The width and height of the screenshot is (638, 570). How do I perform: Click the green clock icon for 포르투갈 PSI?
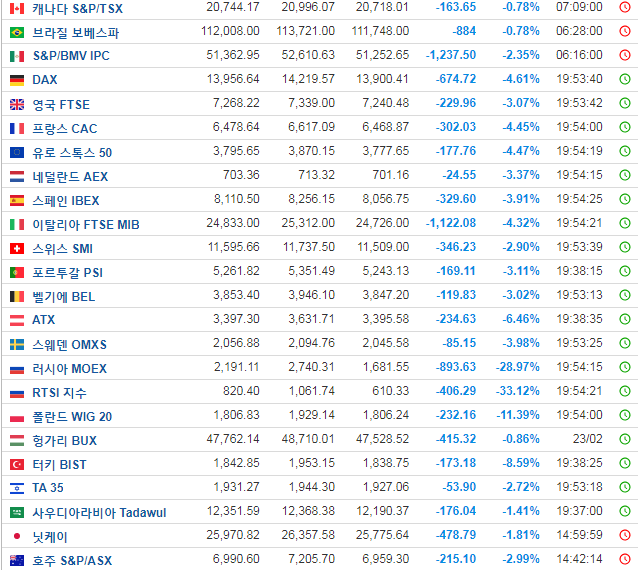pos(625,271)
